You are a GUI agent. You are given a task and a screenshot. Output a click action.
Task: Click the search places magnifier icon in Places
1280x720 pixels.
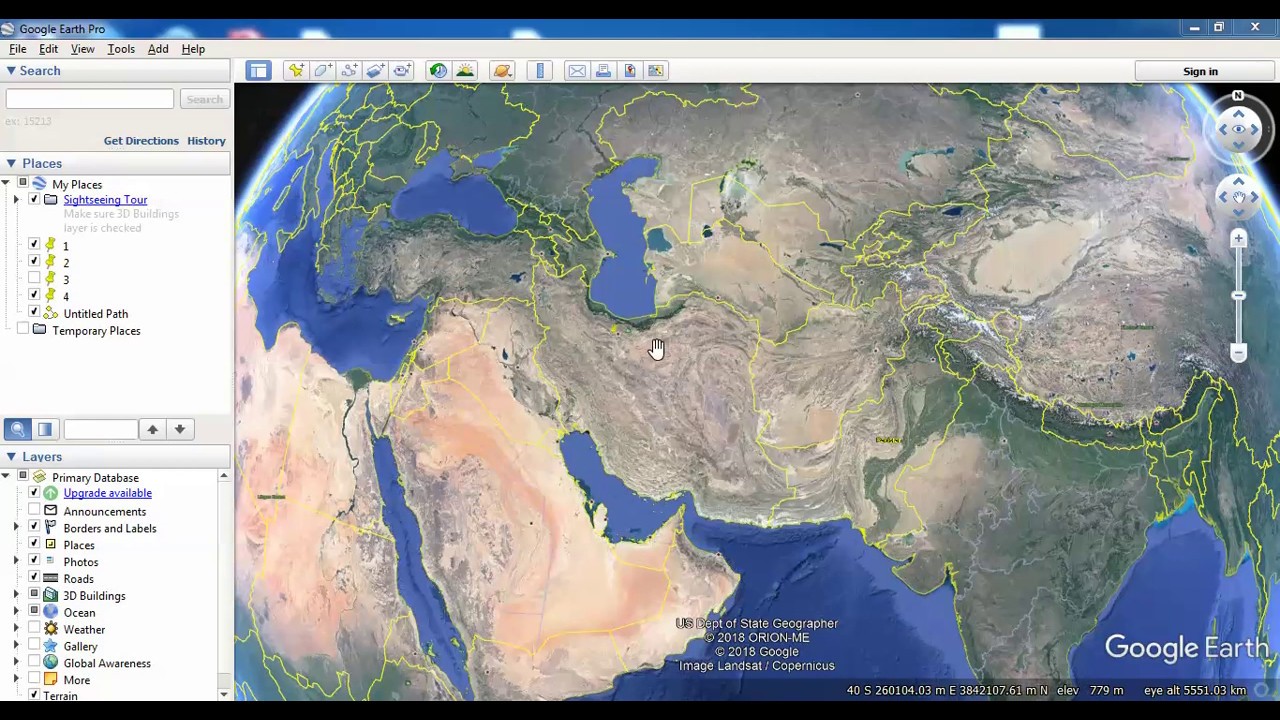click(x=17, y=429)
